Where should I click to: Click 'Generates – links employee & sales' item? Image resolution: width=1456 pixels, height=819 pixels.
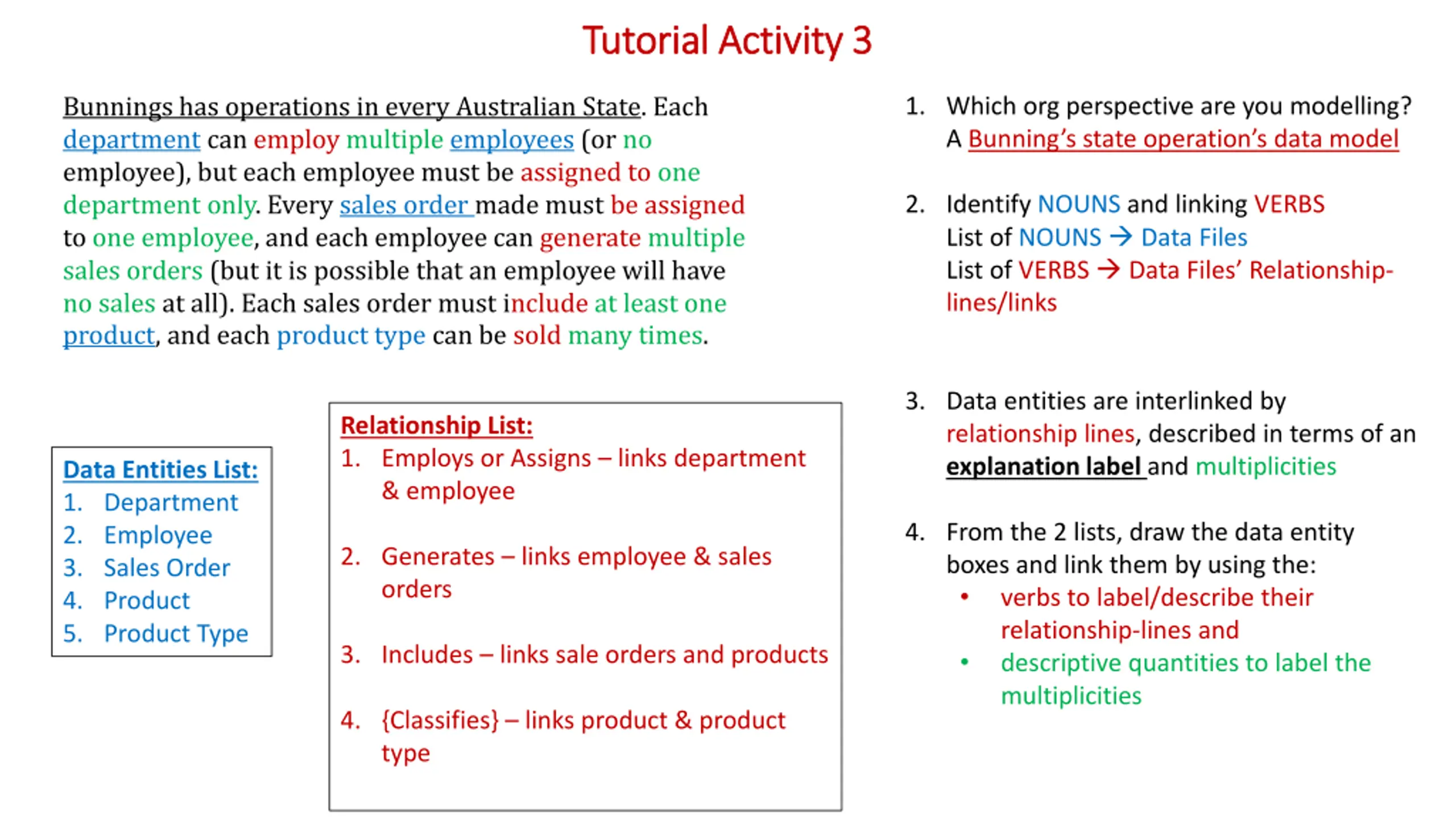(576, 557)
